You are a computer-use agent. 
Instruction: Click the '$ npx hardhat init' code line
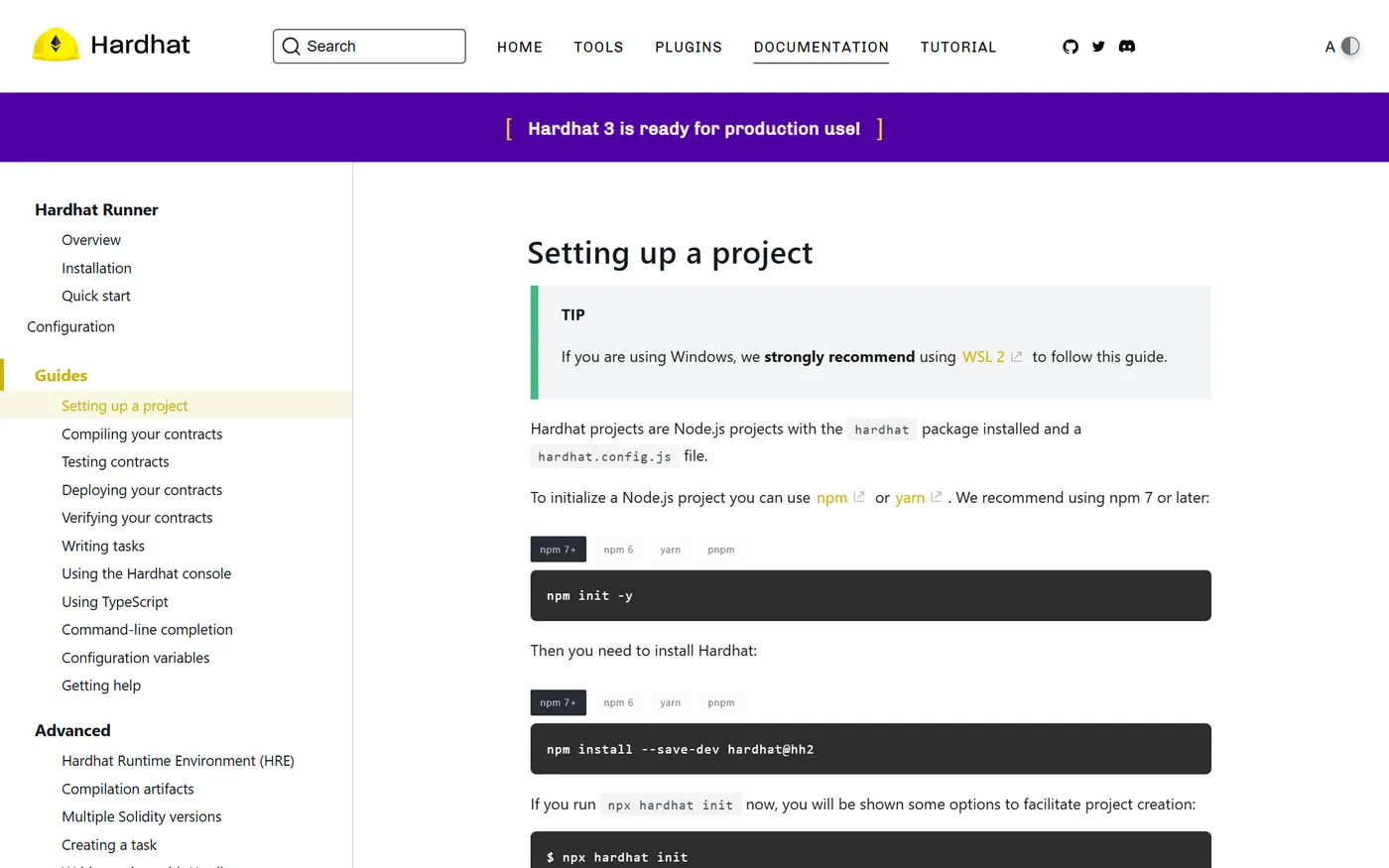[617, 857]
